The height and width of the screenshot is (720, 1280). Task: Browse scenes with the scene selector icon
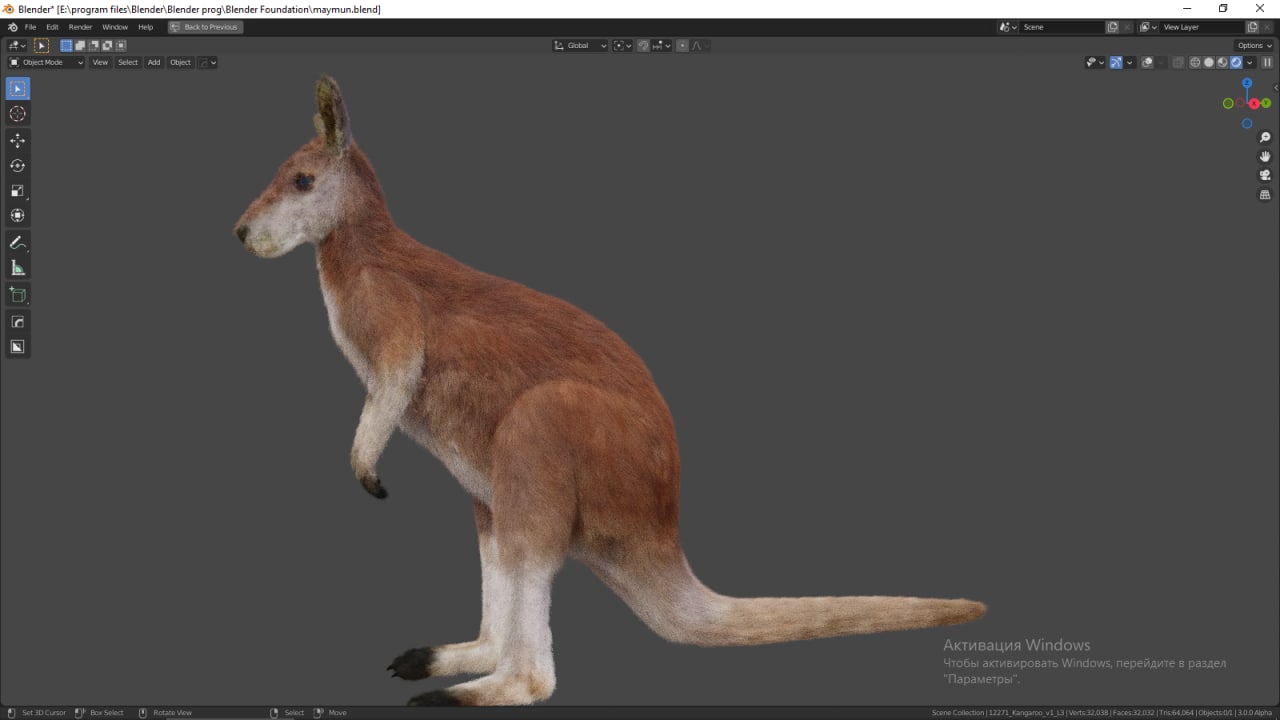click(x=1008, y=27)
